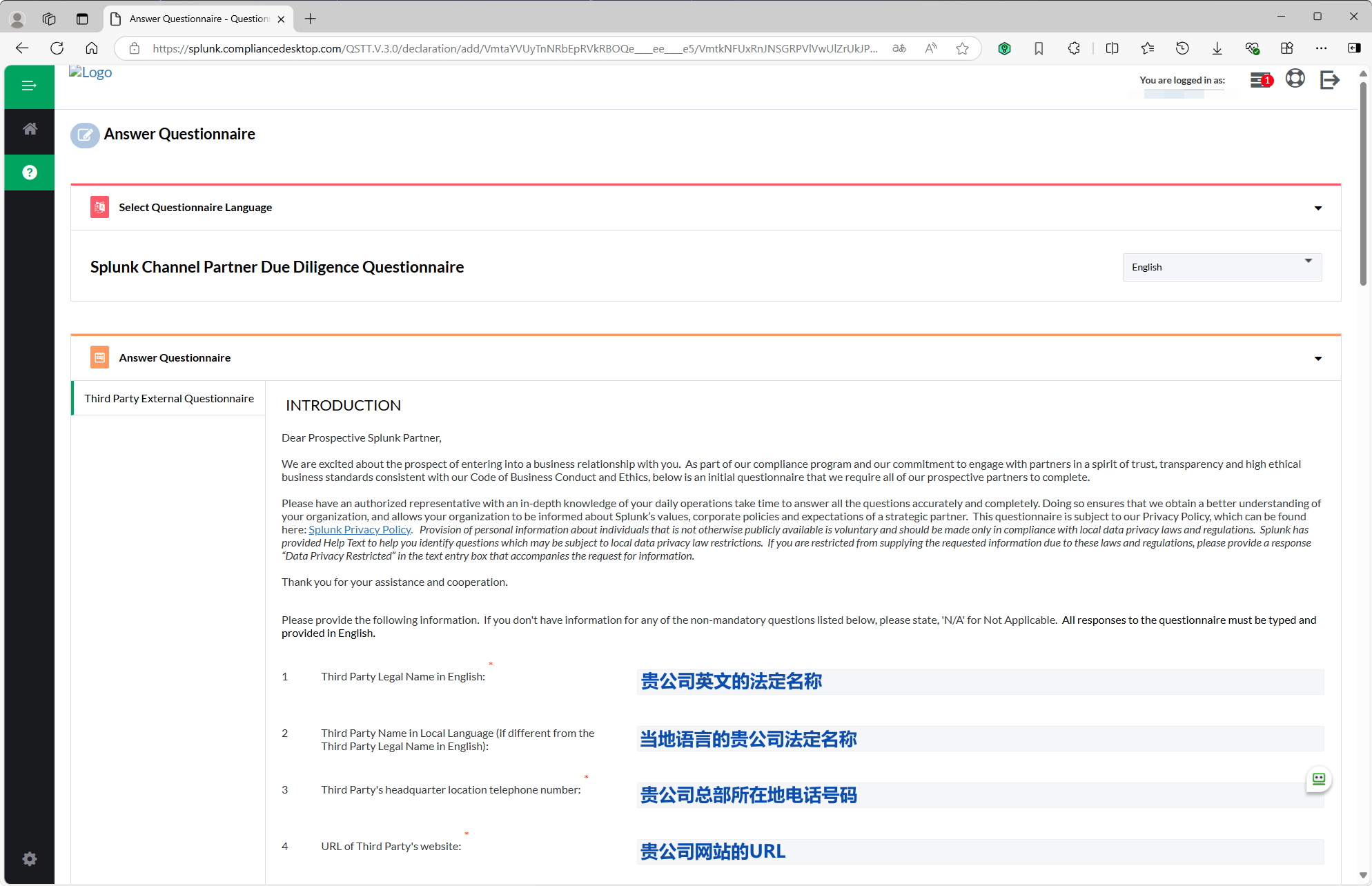Collapse the Select Questionnaire Language section

tap(1317, 208)
